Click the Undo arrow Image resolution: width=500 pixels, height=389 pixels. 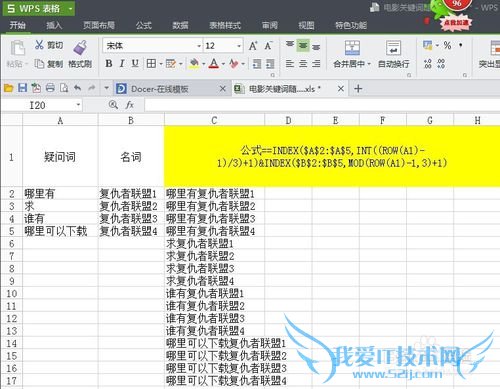coord(78,88)
